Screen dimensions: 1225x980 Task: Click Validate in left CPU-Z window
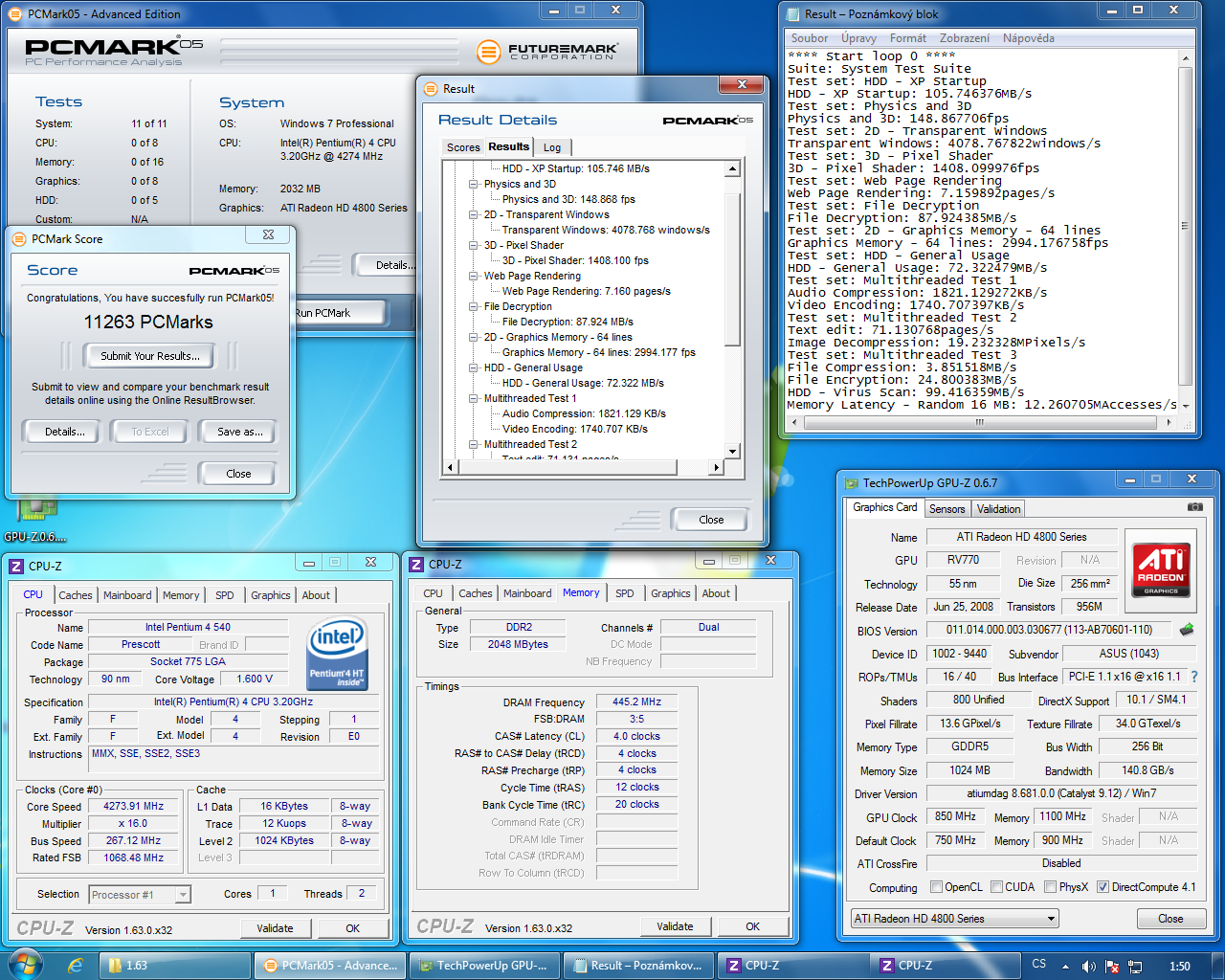point(275,928)
